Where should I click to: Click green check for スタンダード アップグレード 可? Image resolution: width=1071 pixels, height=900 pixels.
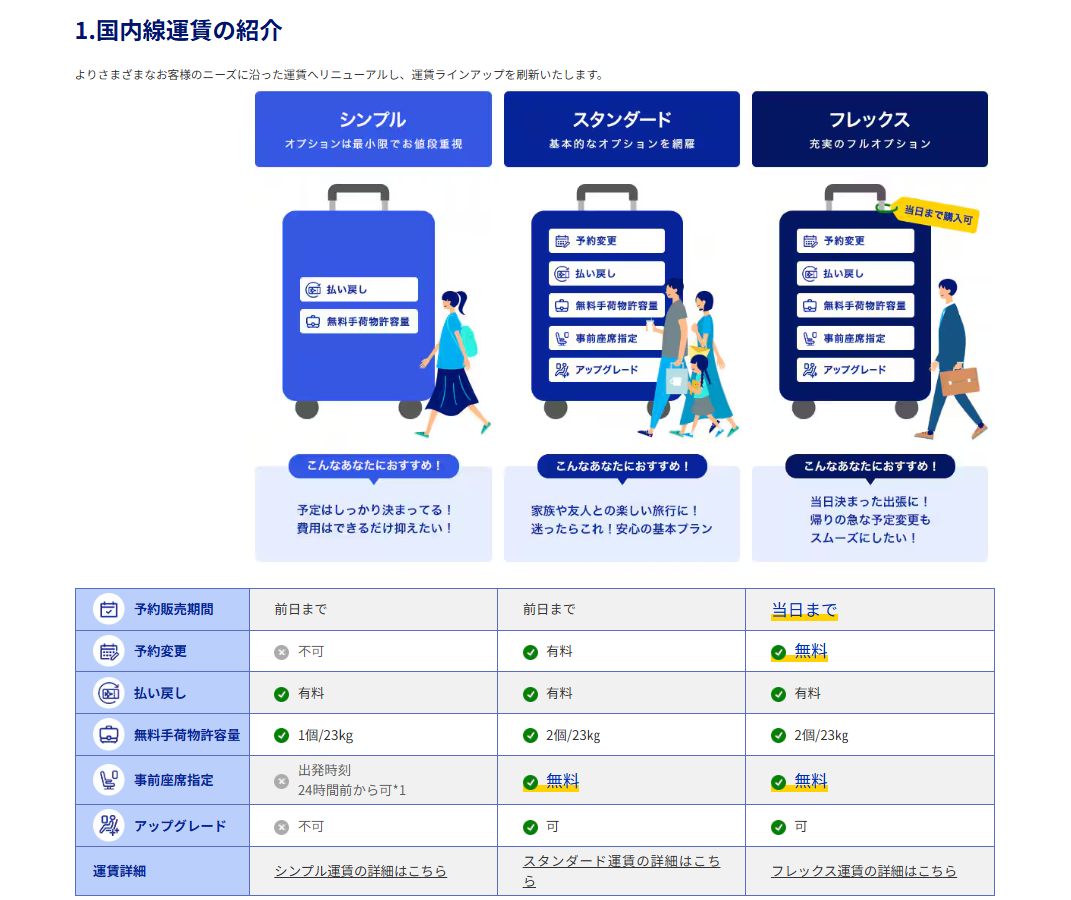coord(530,828)
